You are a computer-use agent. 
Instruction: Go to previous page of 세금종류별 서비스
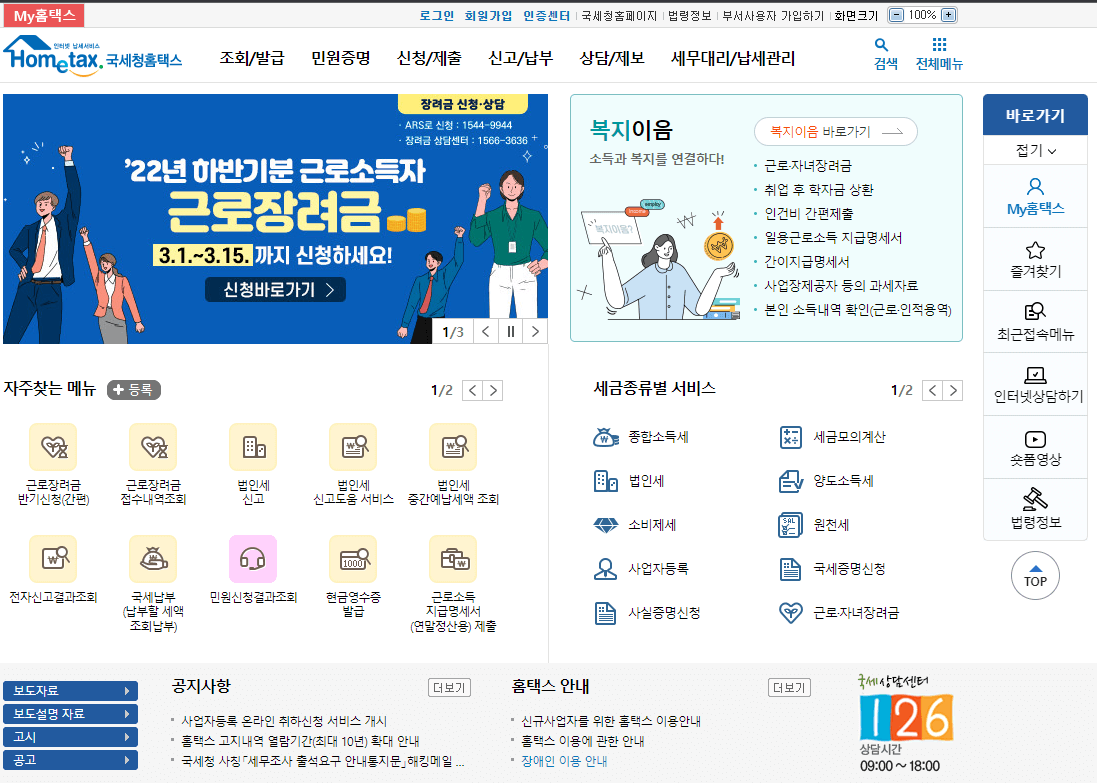933,390
